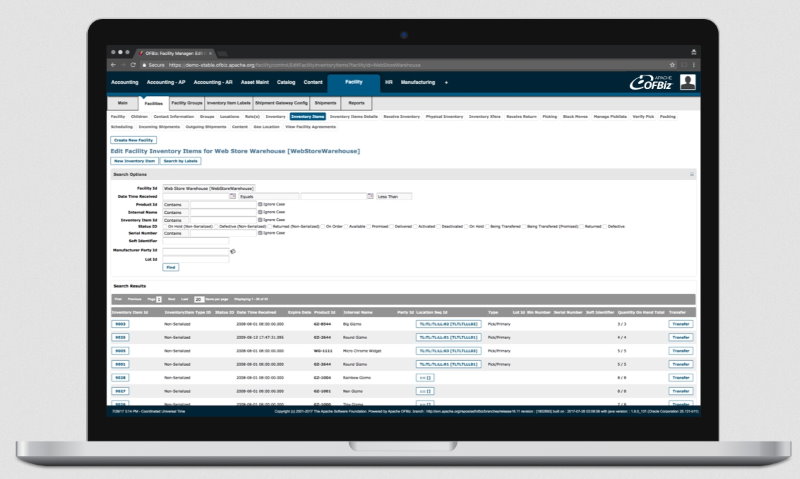Click the plus icon after Manufacturing
The image size is (800, 479).
pyautogui.click(x=446, y=81)
